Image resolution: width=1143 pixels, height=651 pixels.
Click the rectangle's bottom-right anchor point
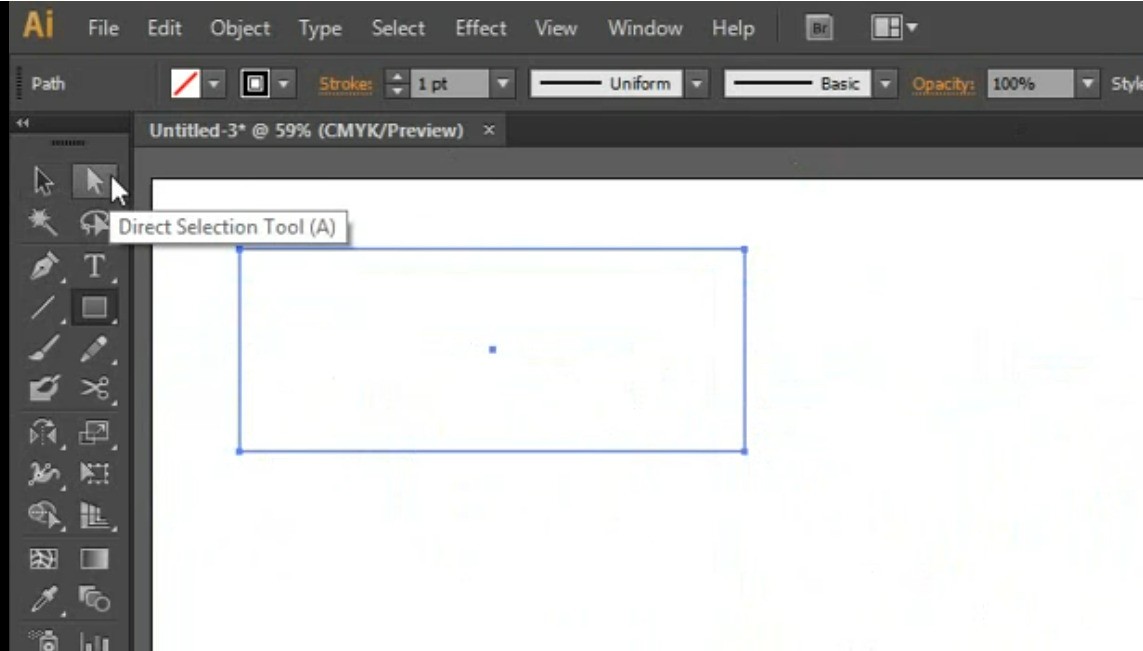coord(744,451)
